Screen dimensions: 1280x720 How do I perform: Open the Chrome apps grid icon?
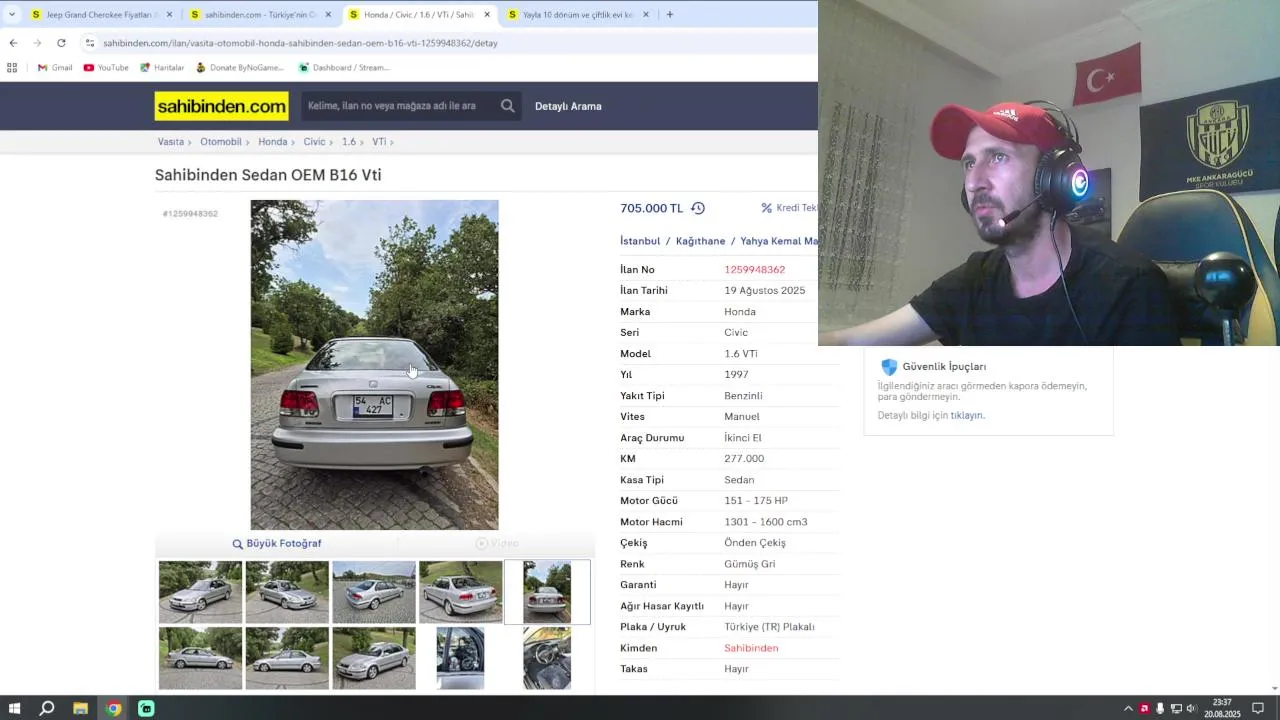point(12,68)
